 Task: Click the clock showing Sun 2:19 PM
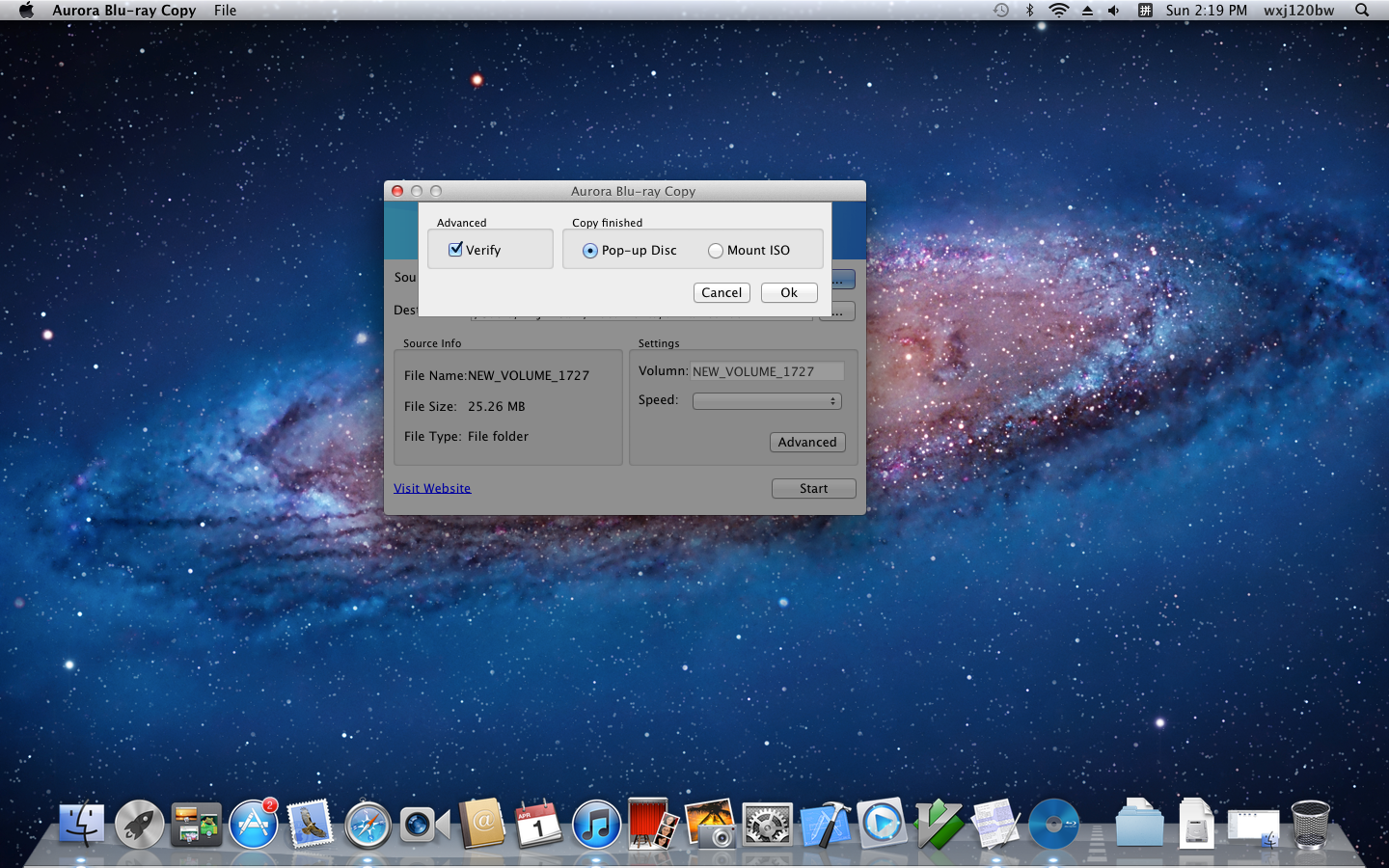point(1206,11)
